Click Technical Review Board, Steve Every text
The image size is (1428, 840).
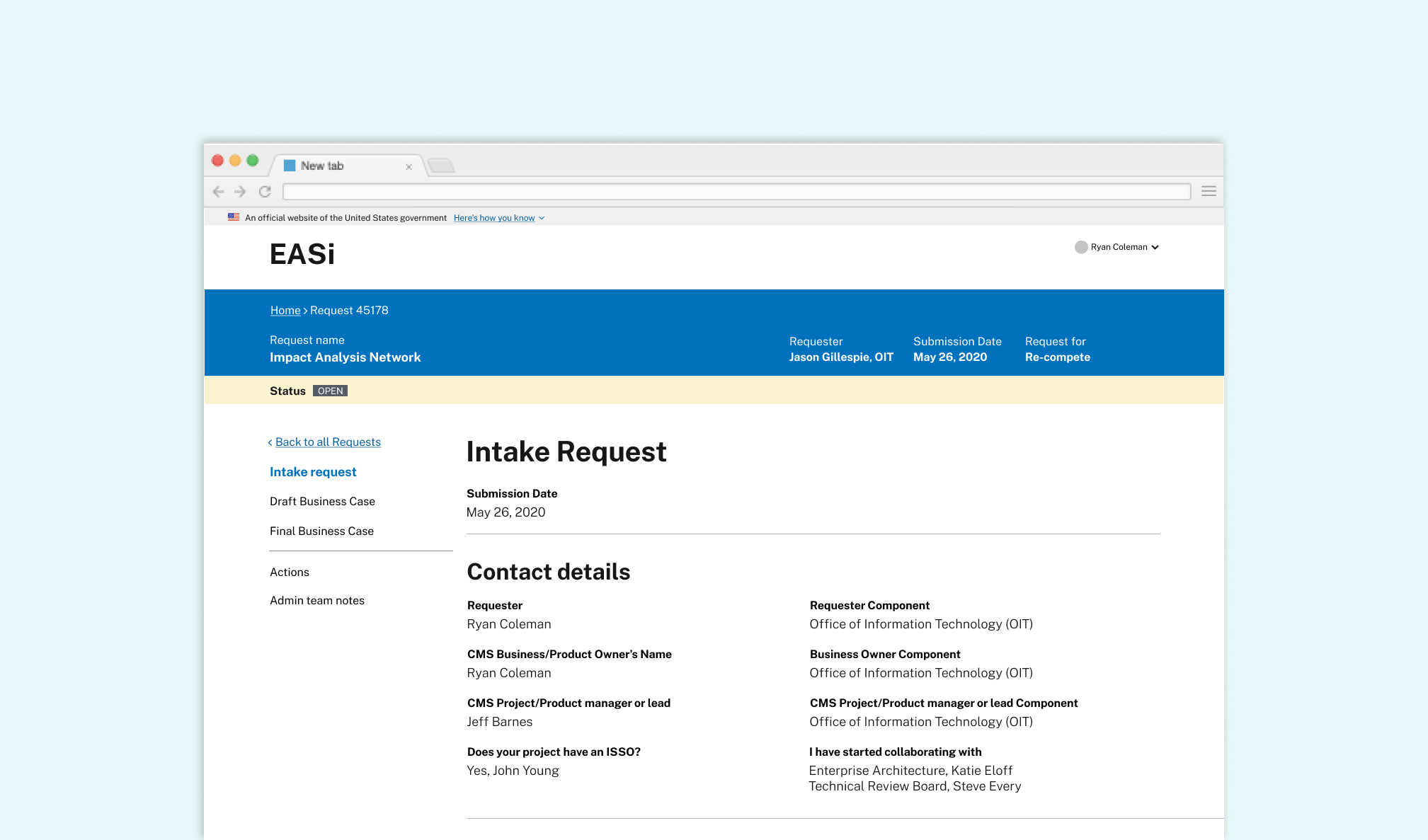[915, 786]
